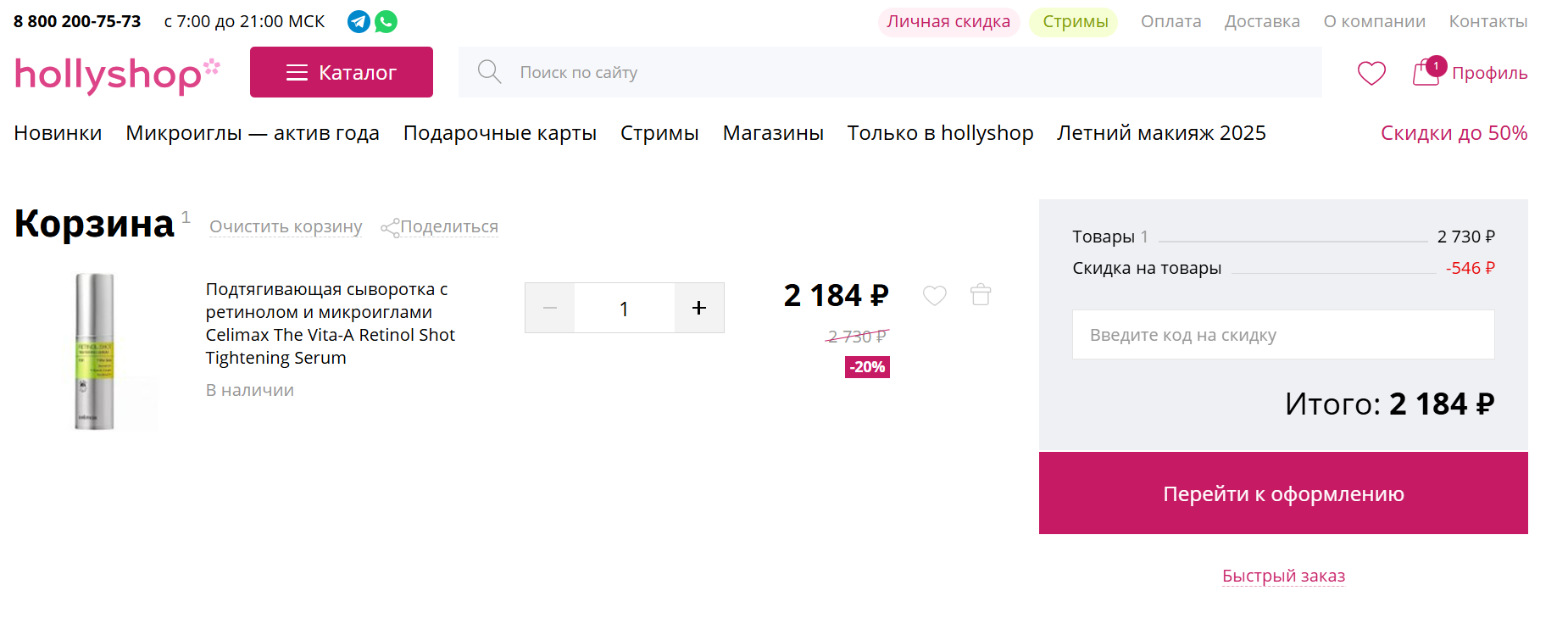Open the wishlist heart icon in the header
The width and height of the screenshot is (1568, 624).
[x=1371, y=73]
